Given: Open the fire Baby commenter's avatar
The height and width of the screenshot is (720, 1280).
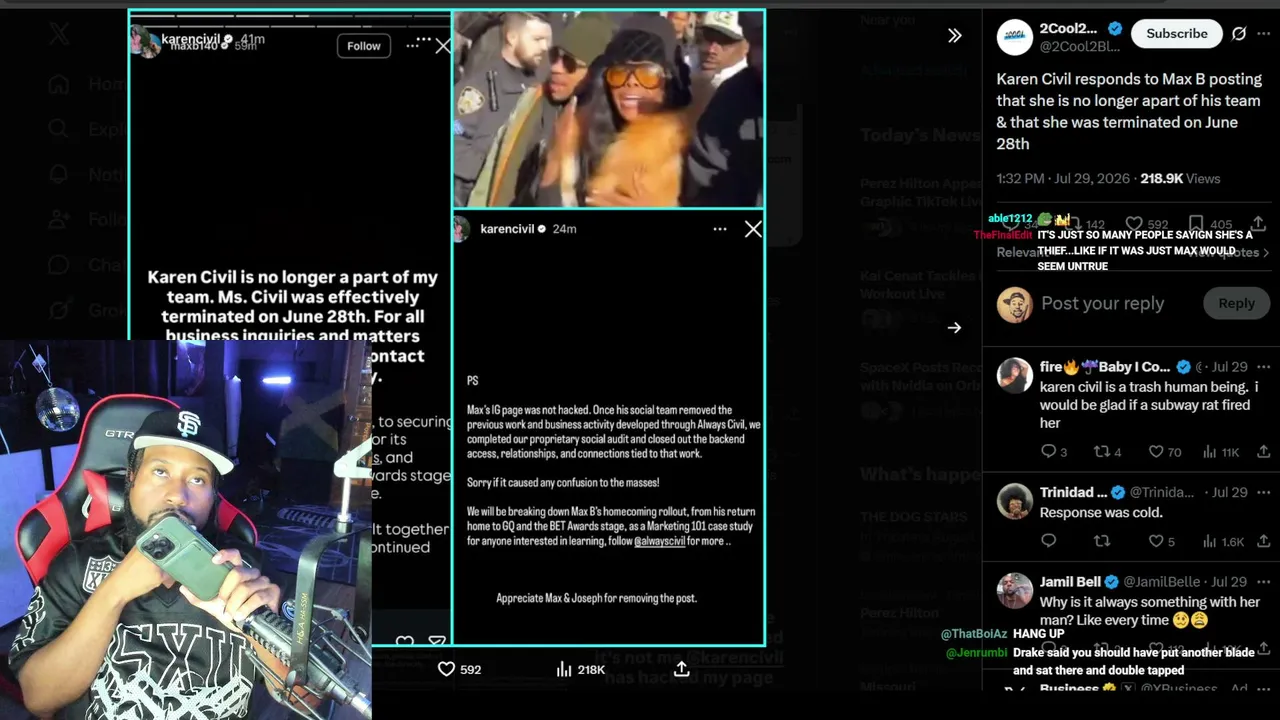Looking at the screenshot, I should pyautogui.click(x=1015, y=375).
